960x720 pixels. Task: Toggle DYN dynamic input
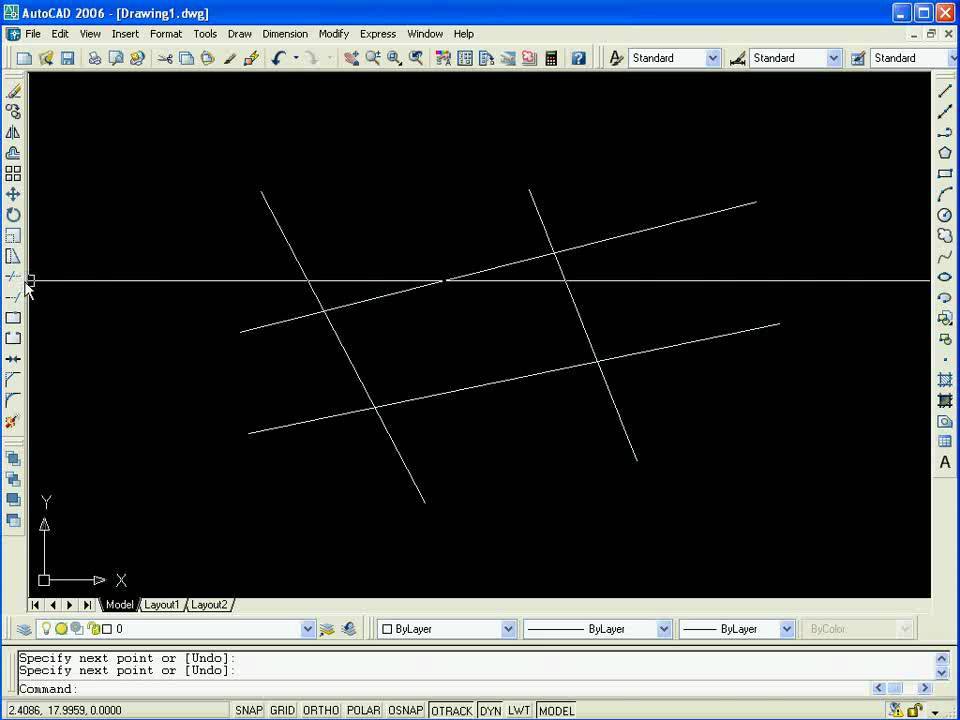click(490, 710)
